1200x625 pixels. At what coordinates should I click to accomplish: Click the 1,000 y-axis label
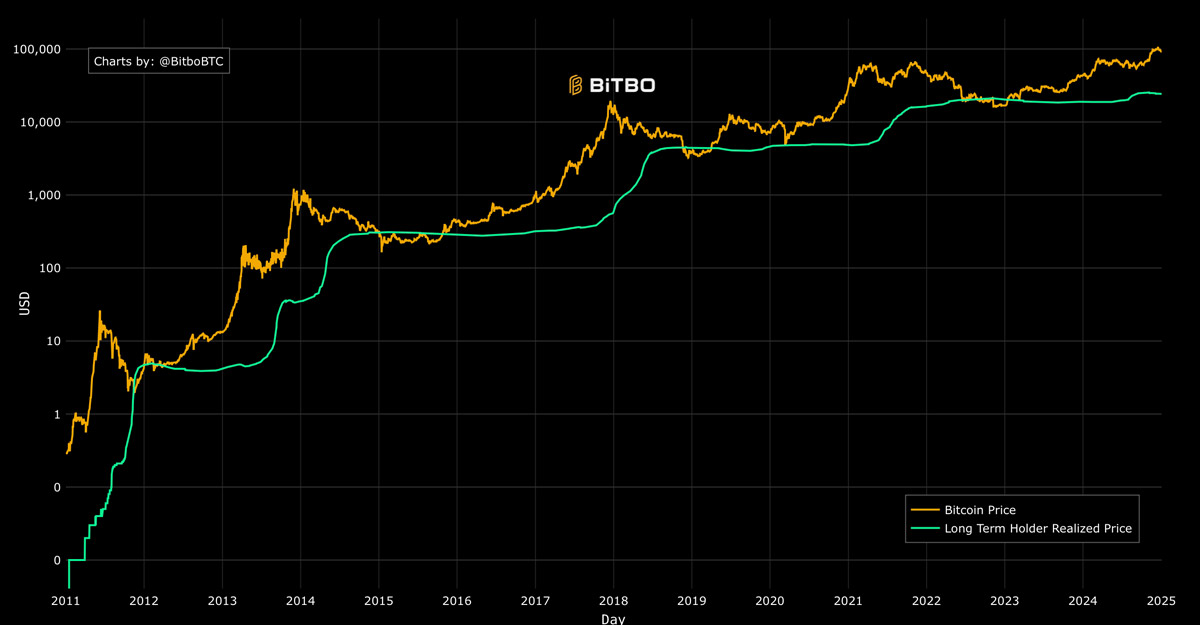46,195
